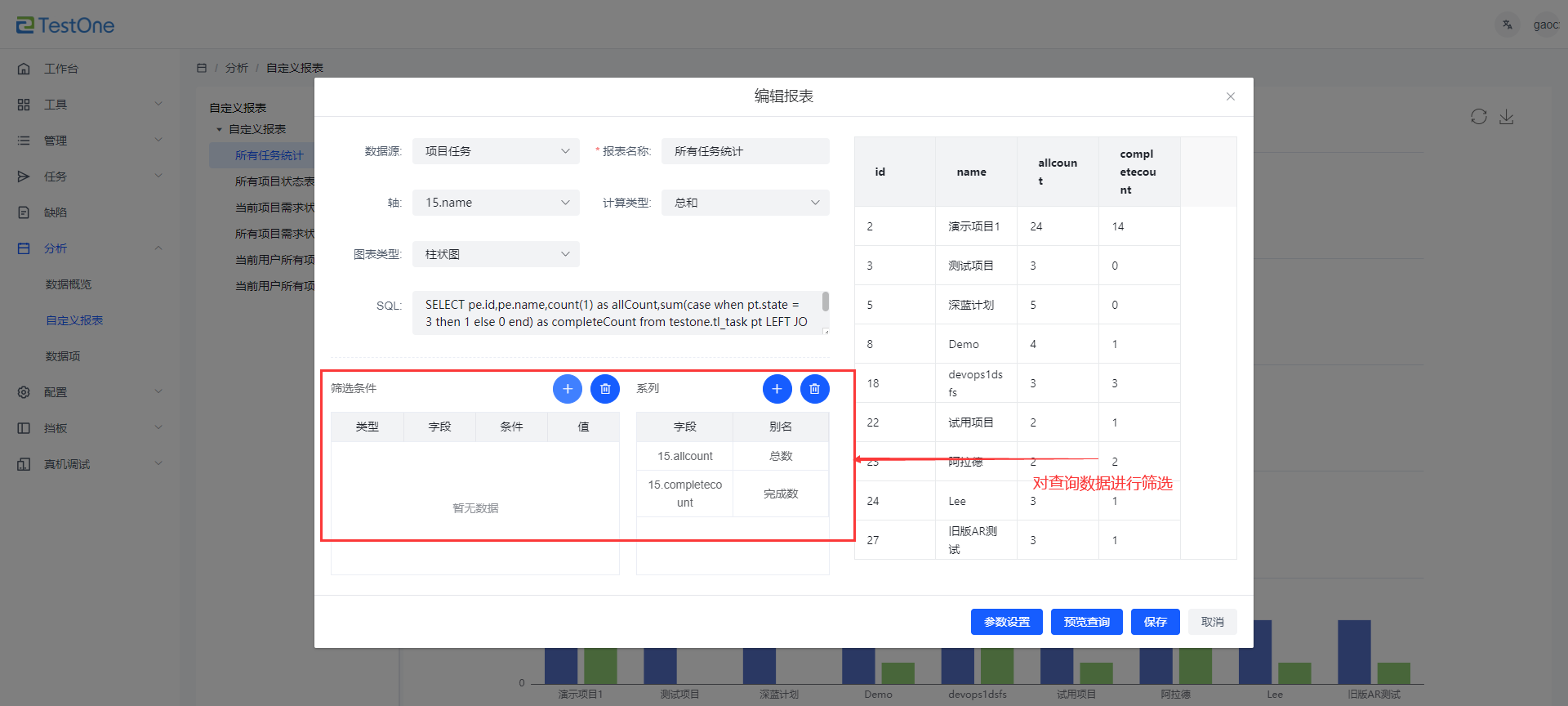Click the report name input field
The image size is (1568, 706).
[x=745, y=151]
